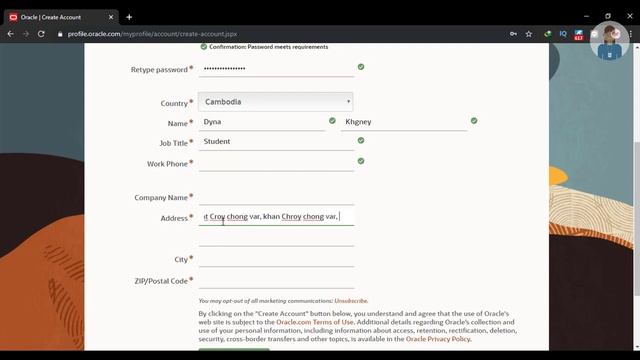The height and width of the screenshot is (360, 640).
Task: Click the padlock site info icon
Action: coord(60,34)
